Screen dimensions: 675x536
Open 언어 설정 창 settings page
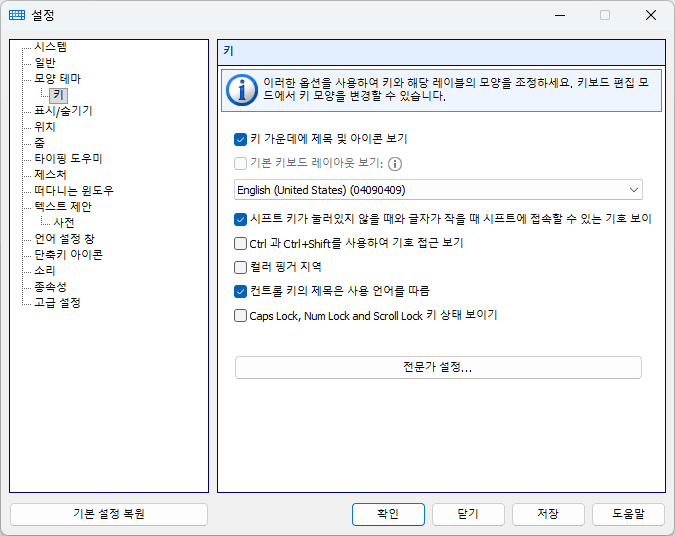point(65,239)
